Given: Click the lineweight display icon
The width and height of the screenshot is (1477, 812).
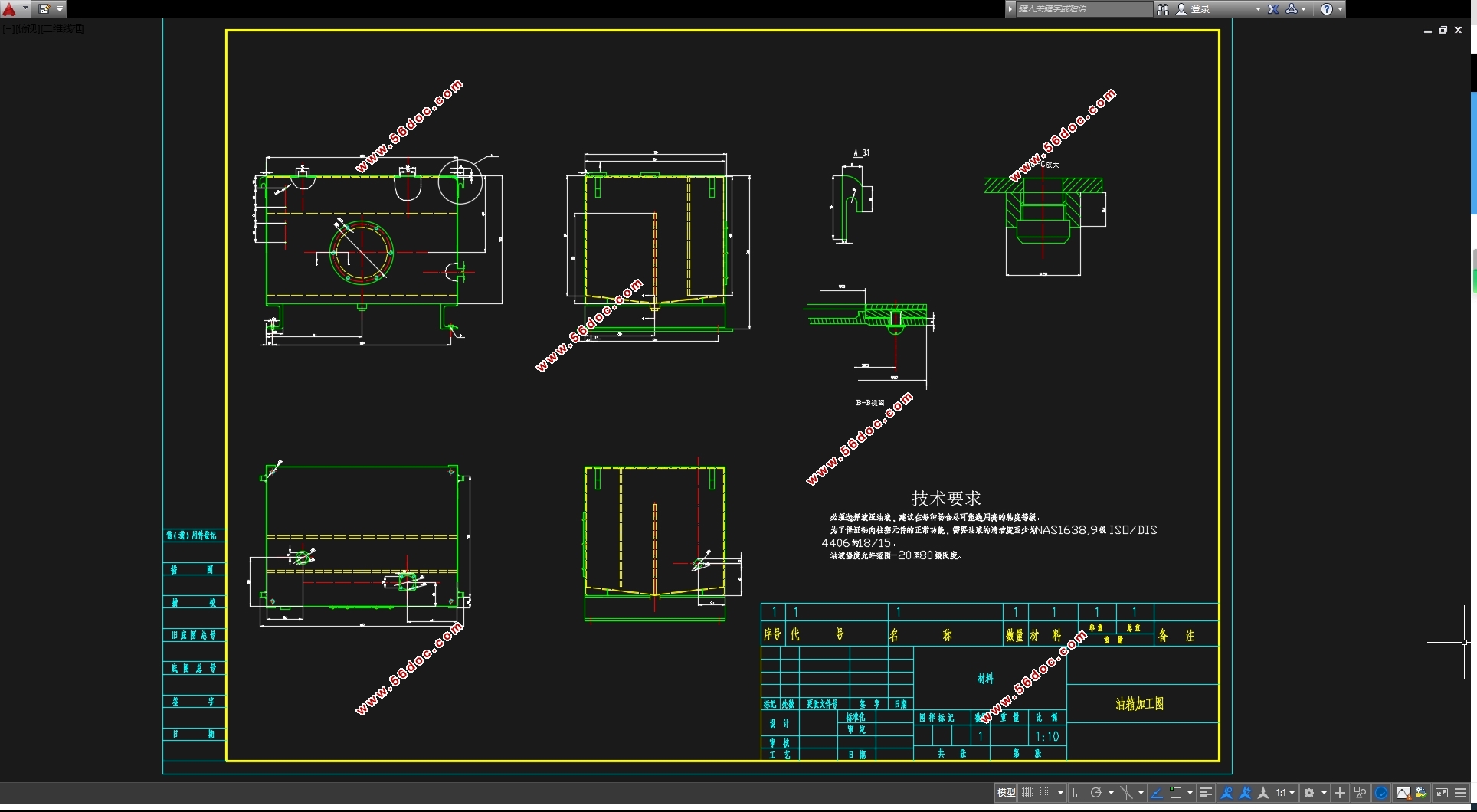Looking at the screenshot, I should (x=1205, y=793).
